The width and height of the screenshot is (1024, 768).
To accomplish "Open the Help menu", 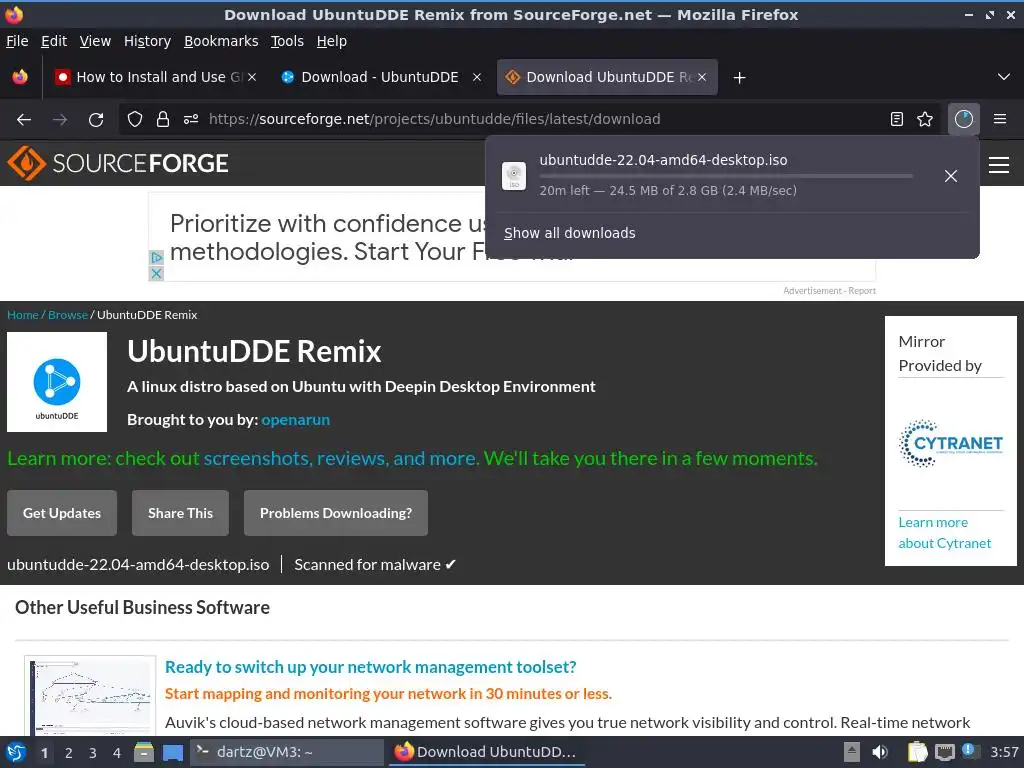I will point(332,41).
